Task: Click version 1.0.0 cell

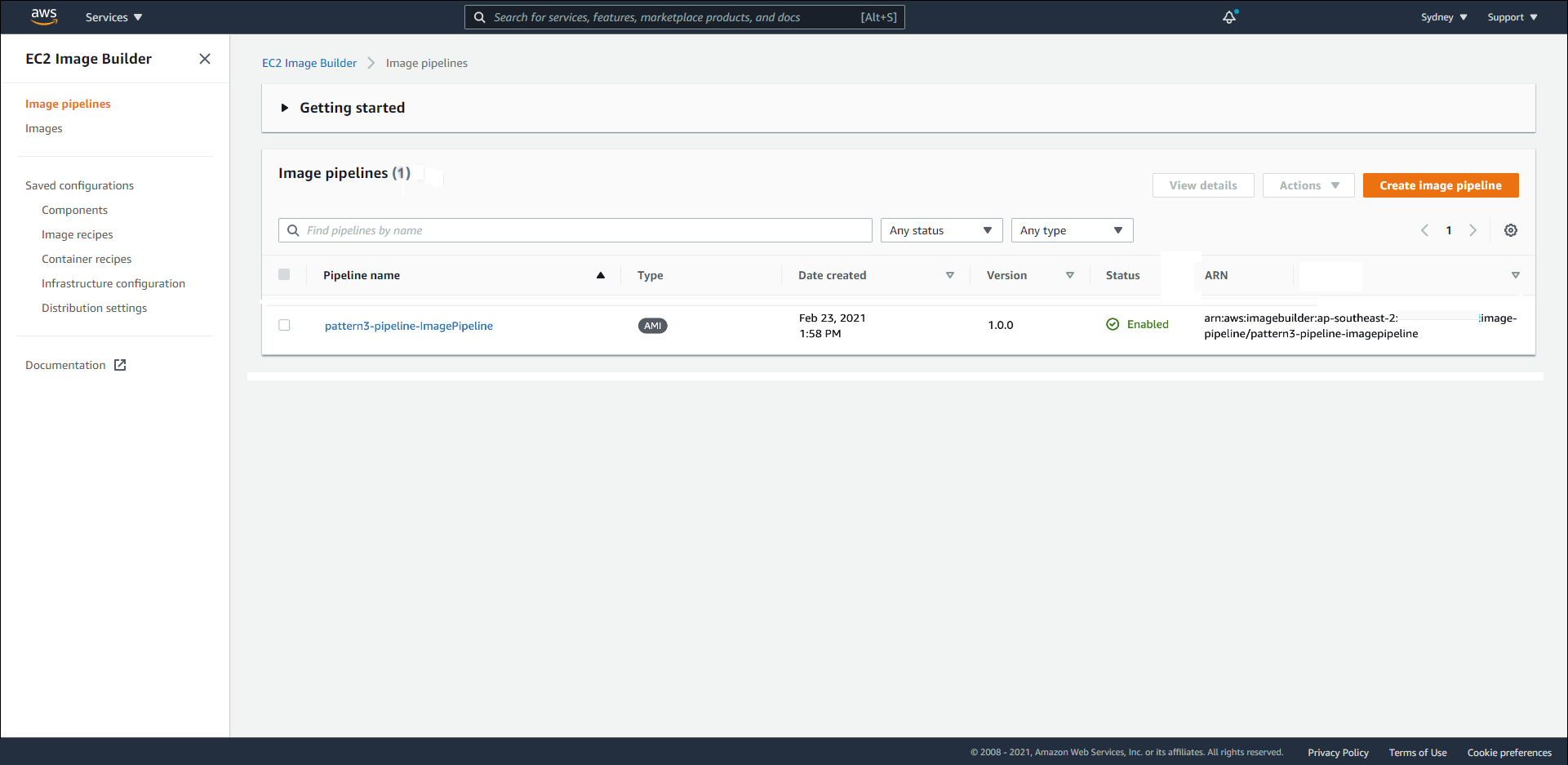Action: tap(1001, 325)
